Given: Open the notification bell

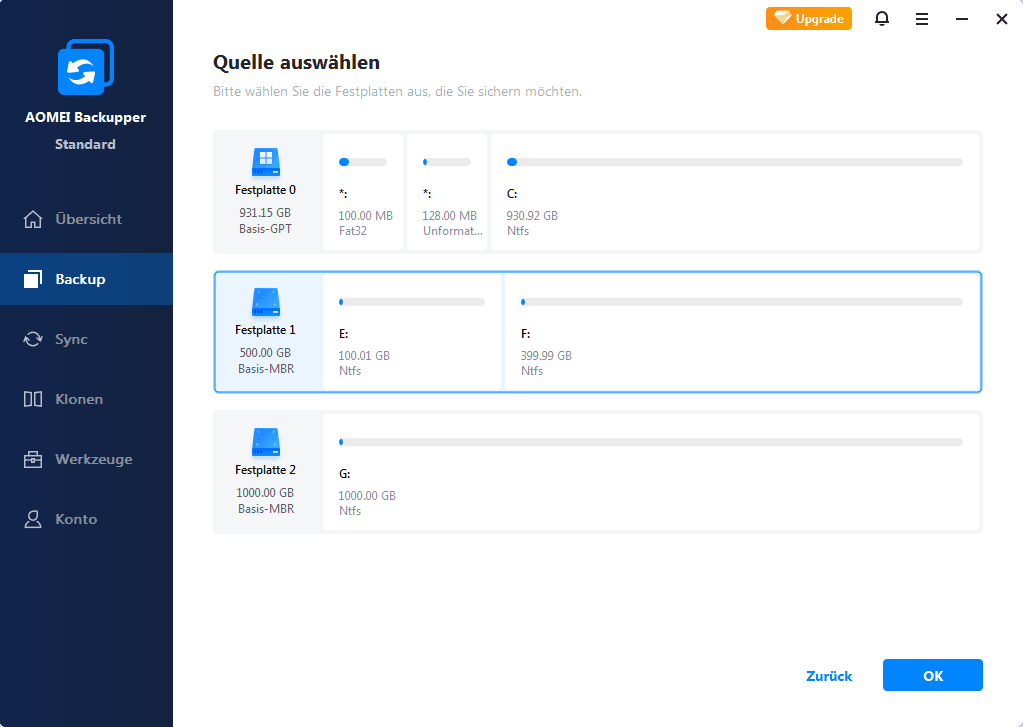Looking at the screenshot, I should (882, 19).
